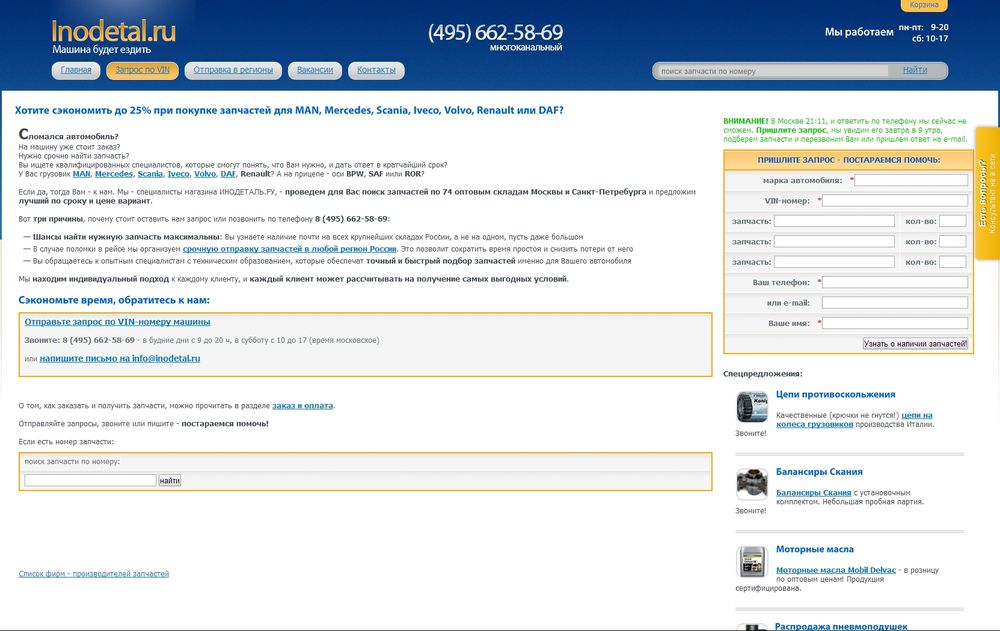
Task: Focus the Ваш телефон field
Action: coord(895,283)
